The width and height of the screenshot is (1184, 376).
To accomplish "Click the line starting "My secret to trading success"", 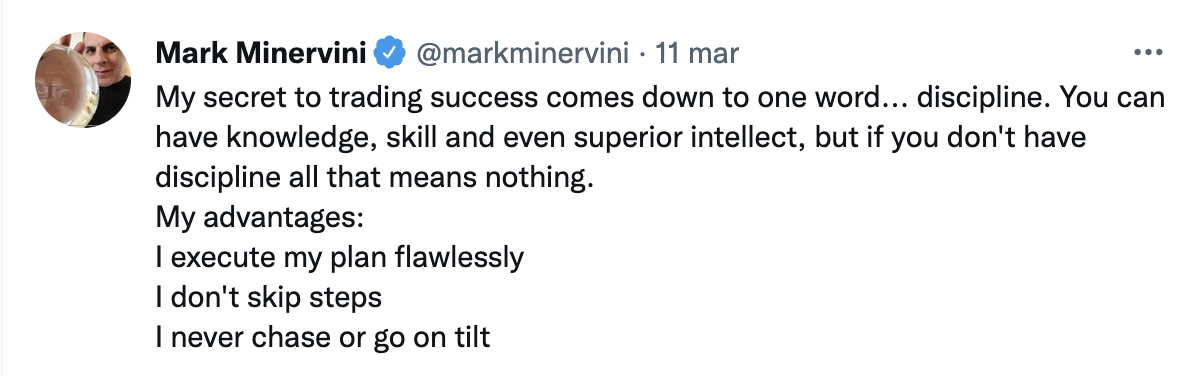I will point(660,97).
